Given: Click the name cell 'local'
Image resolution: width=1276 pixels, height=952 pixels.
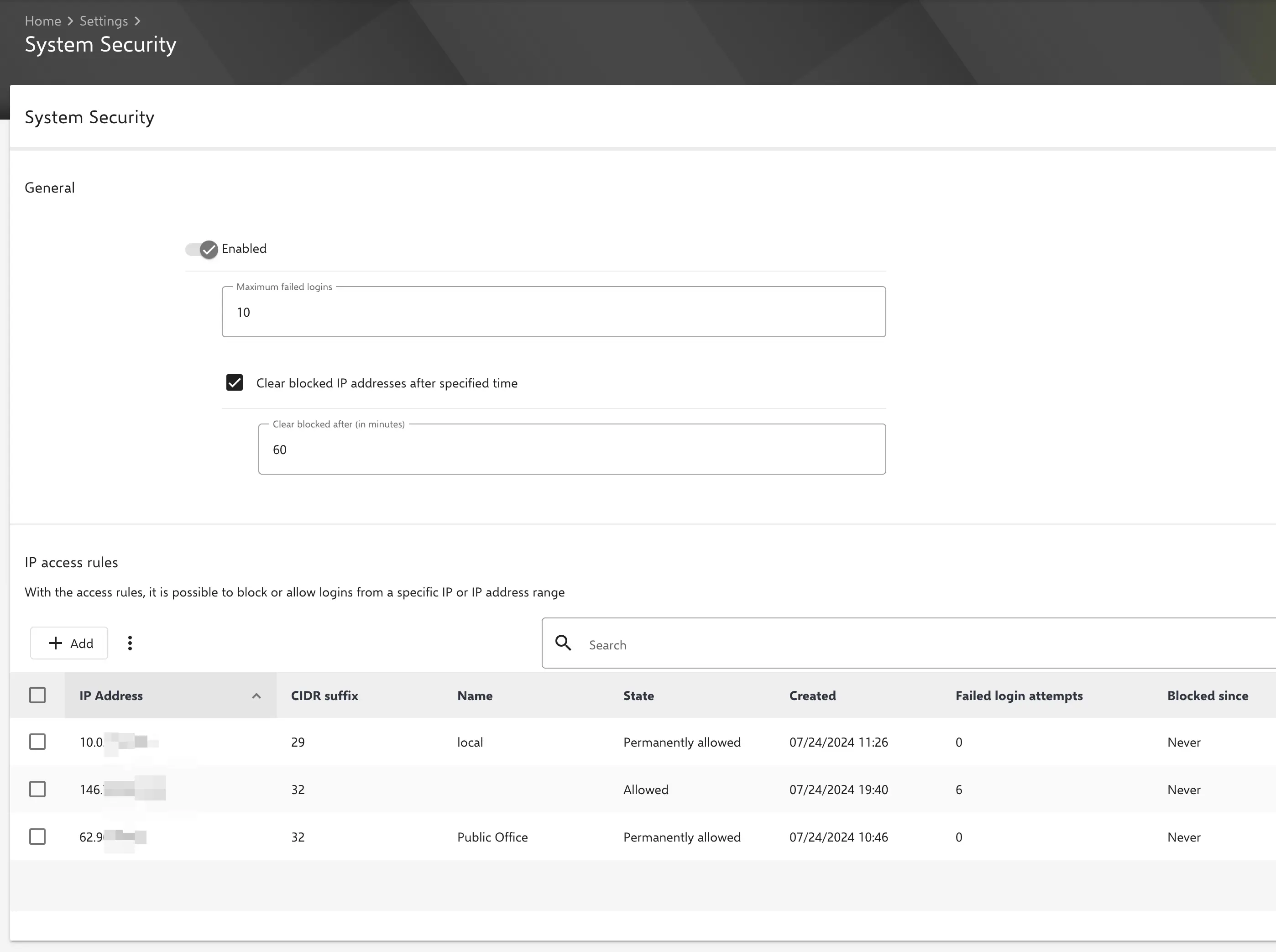Looking at the screenshot, I should tap(471, 742).
